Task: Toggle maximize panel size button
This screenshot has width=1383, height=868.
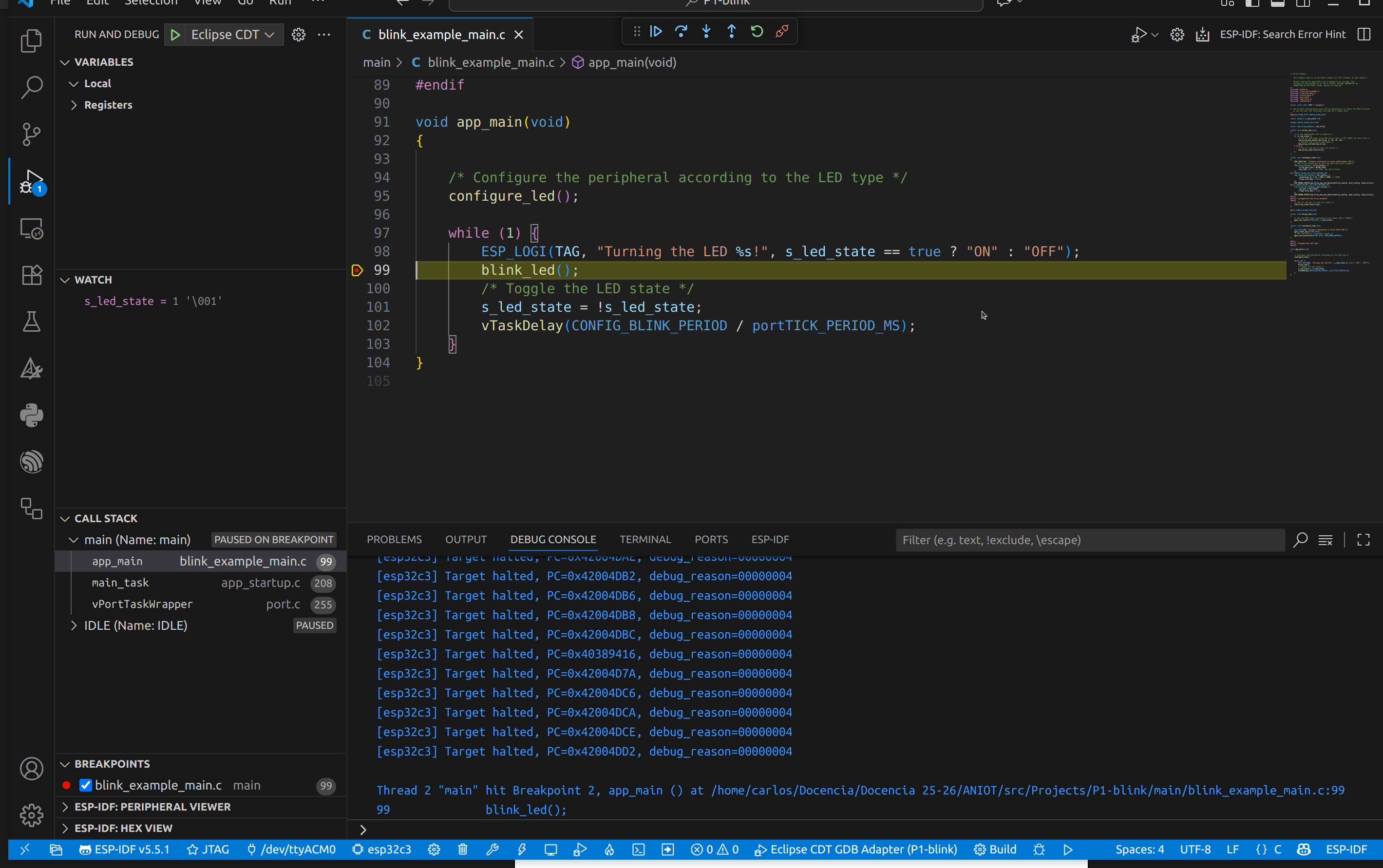Action: coord(1364,540)
